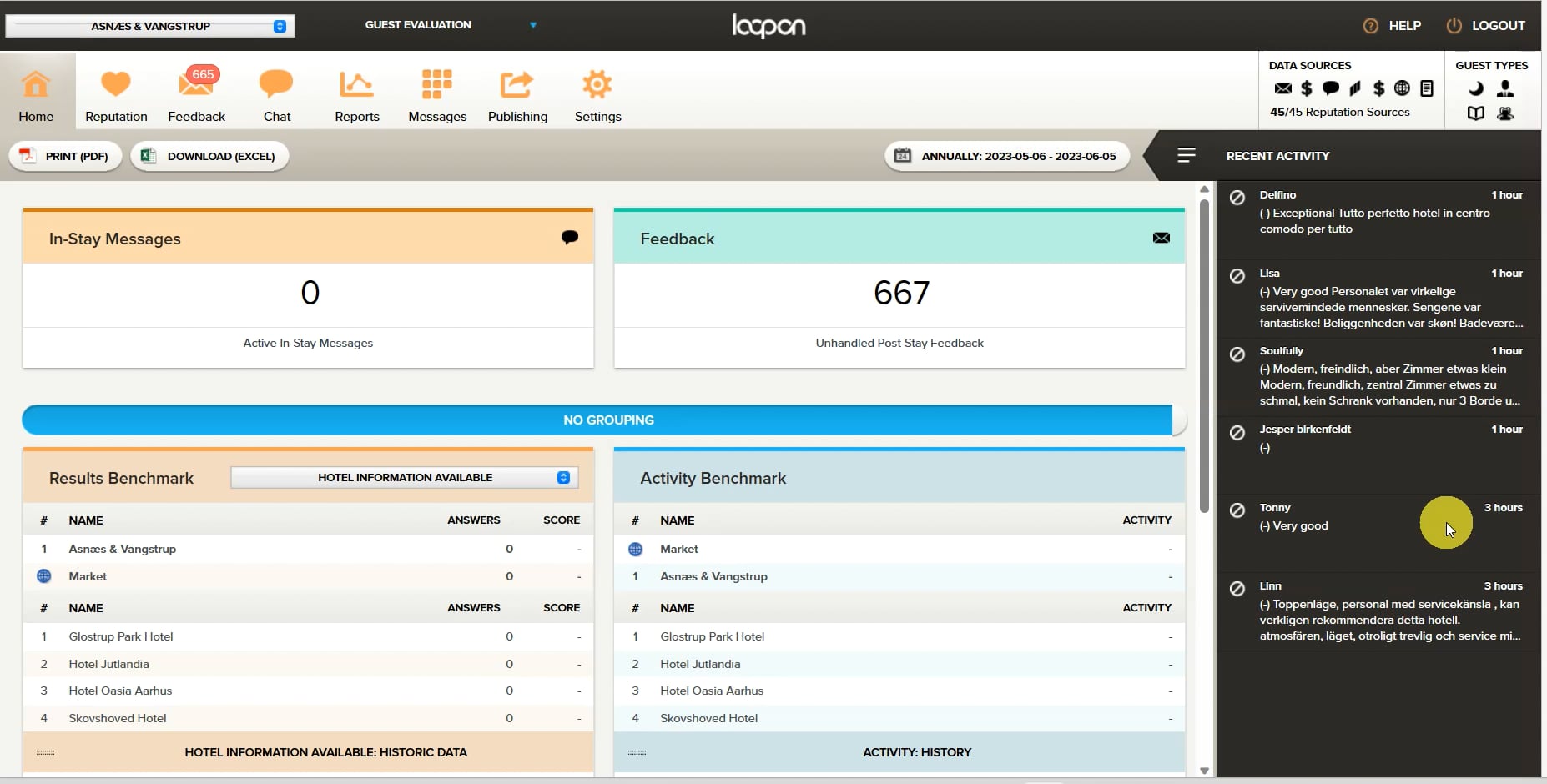1547x784 pixels.
Task: Click the In-Stay Messages speech bubble icon
Action: pos(570,238)
